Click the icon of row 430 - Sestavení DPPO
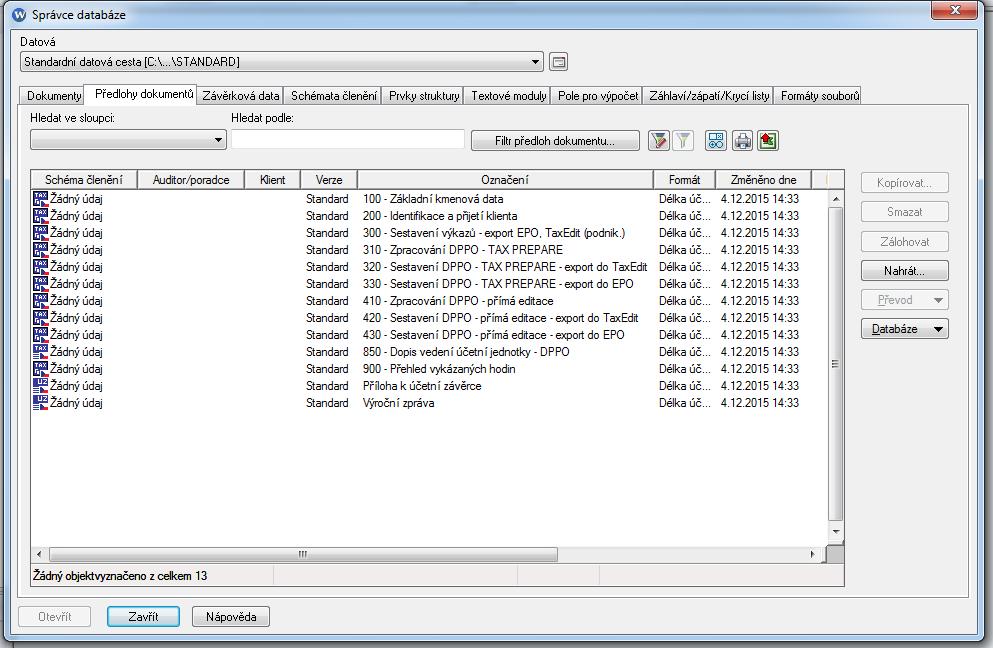Image resolution: width=993 pixels, height=648 pixels. (41, 335)
